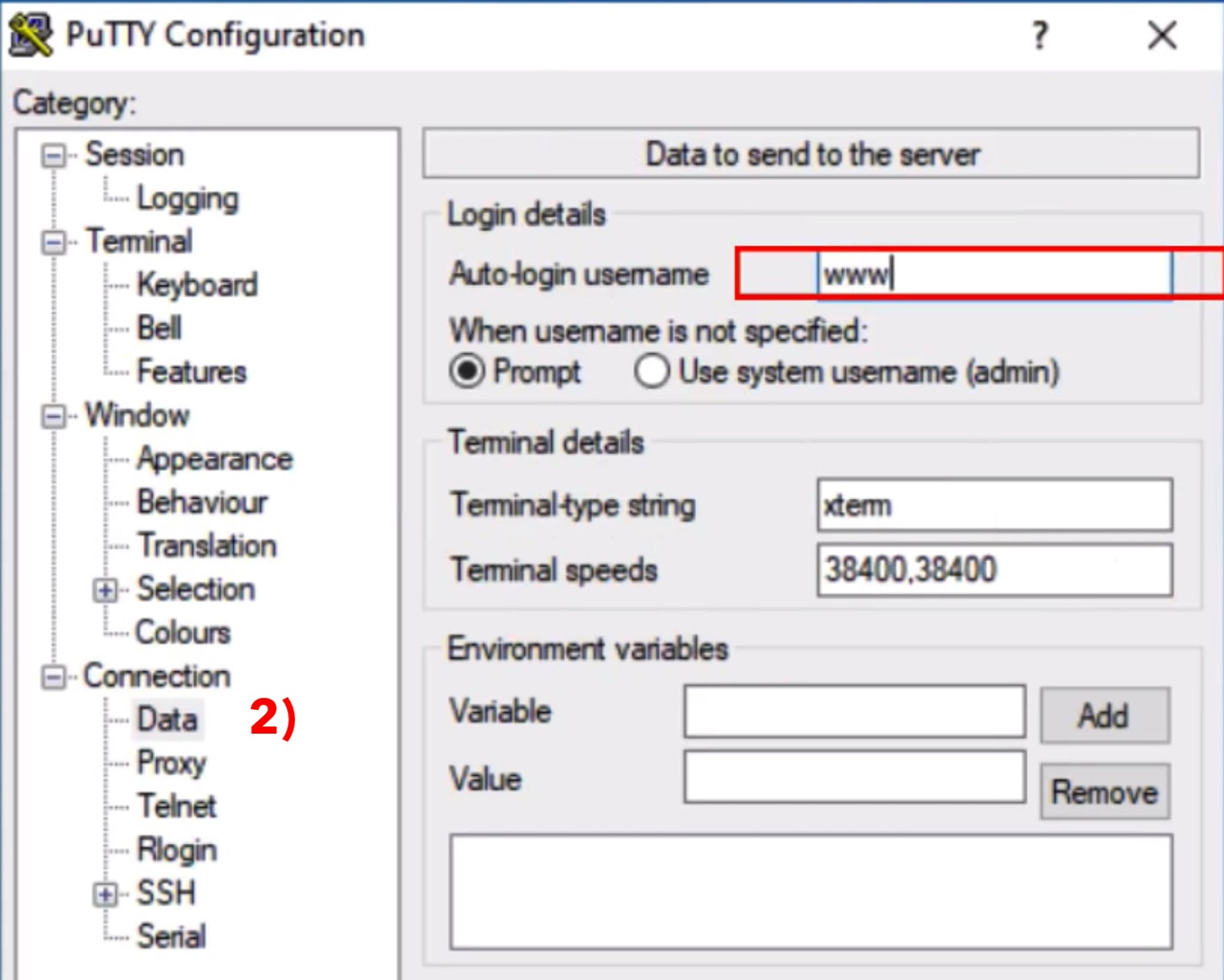
Task: Open the SSH category
Action: [166, 893]
